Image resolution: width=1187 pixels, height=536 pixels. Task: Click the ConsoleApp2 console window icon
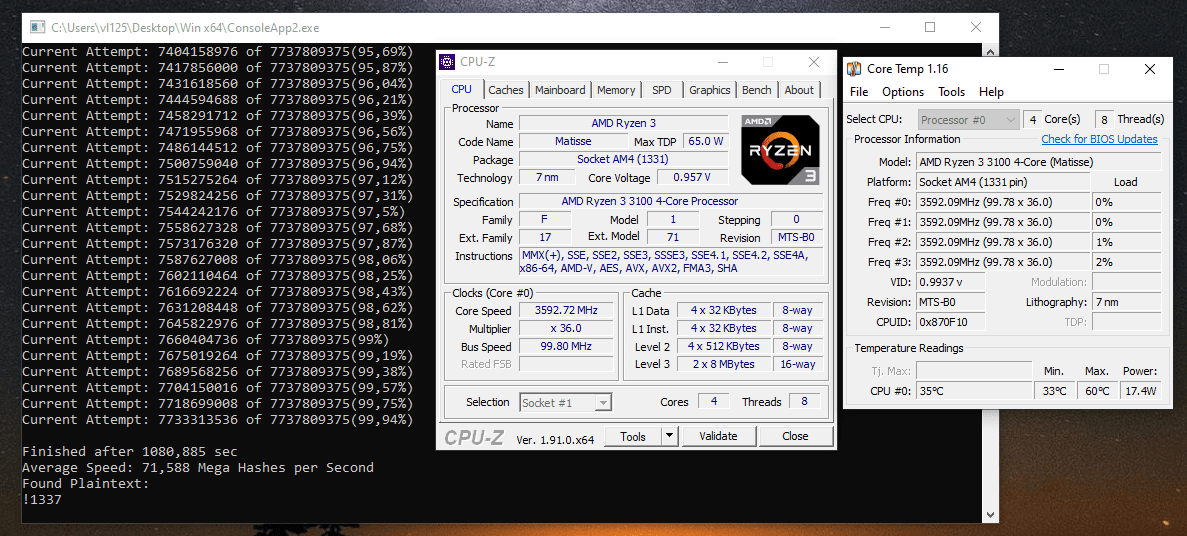pyautogui.click(x=37, y=28)
